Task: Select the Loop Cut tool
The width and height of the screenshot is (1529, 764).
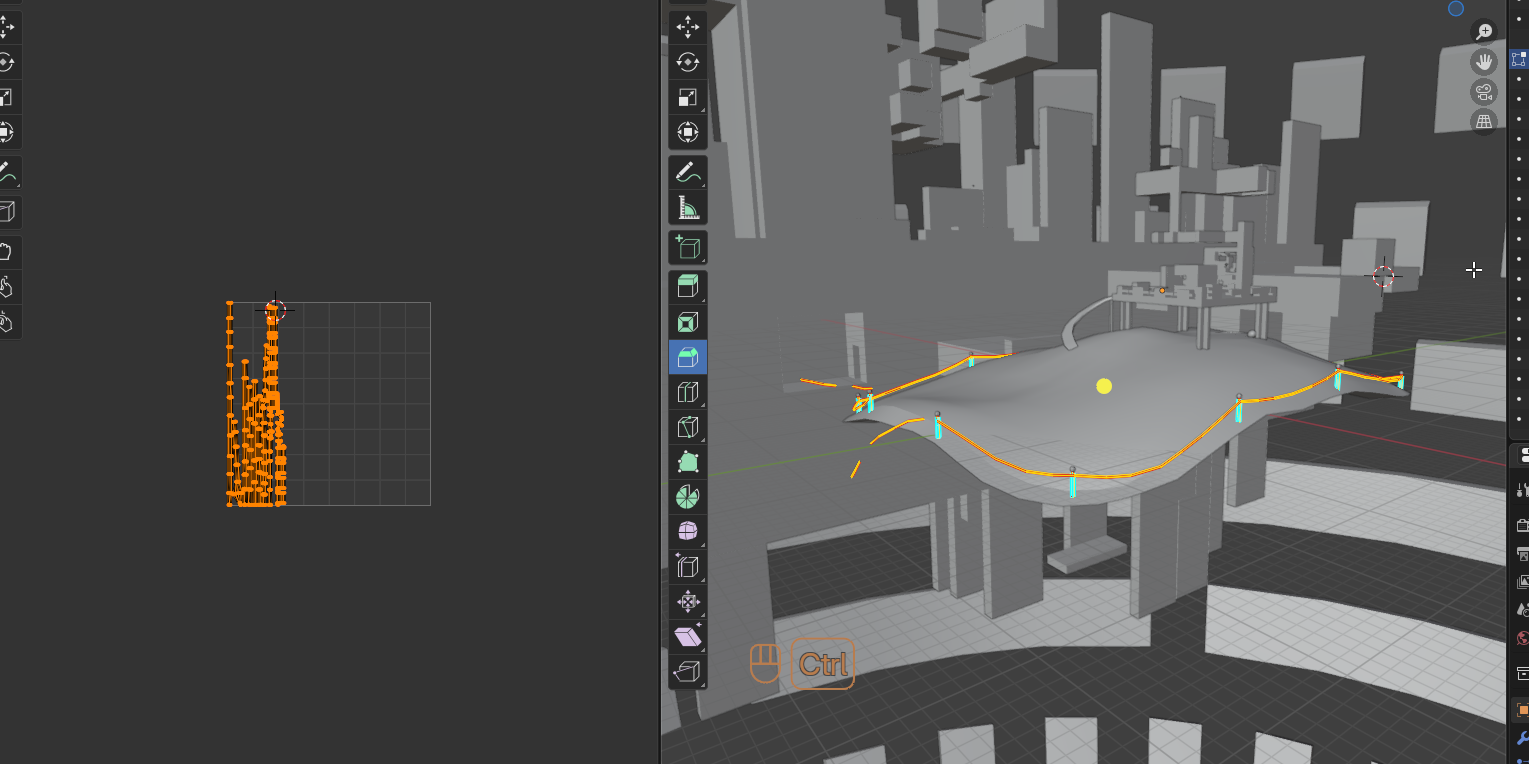Action: pos(688,391)
